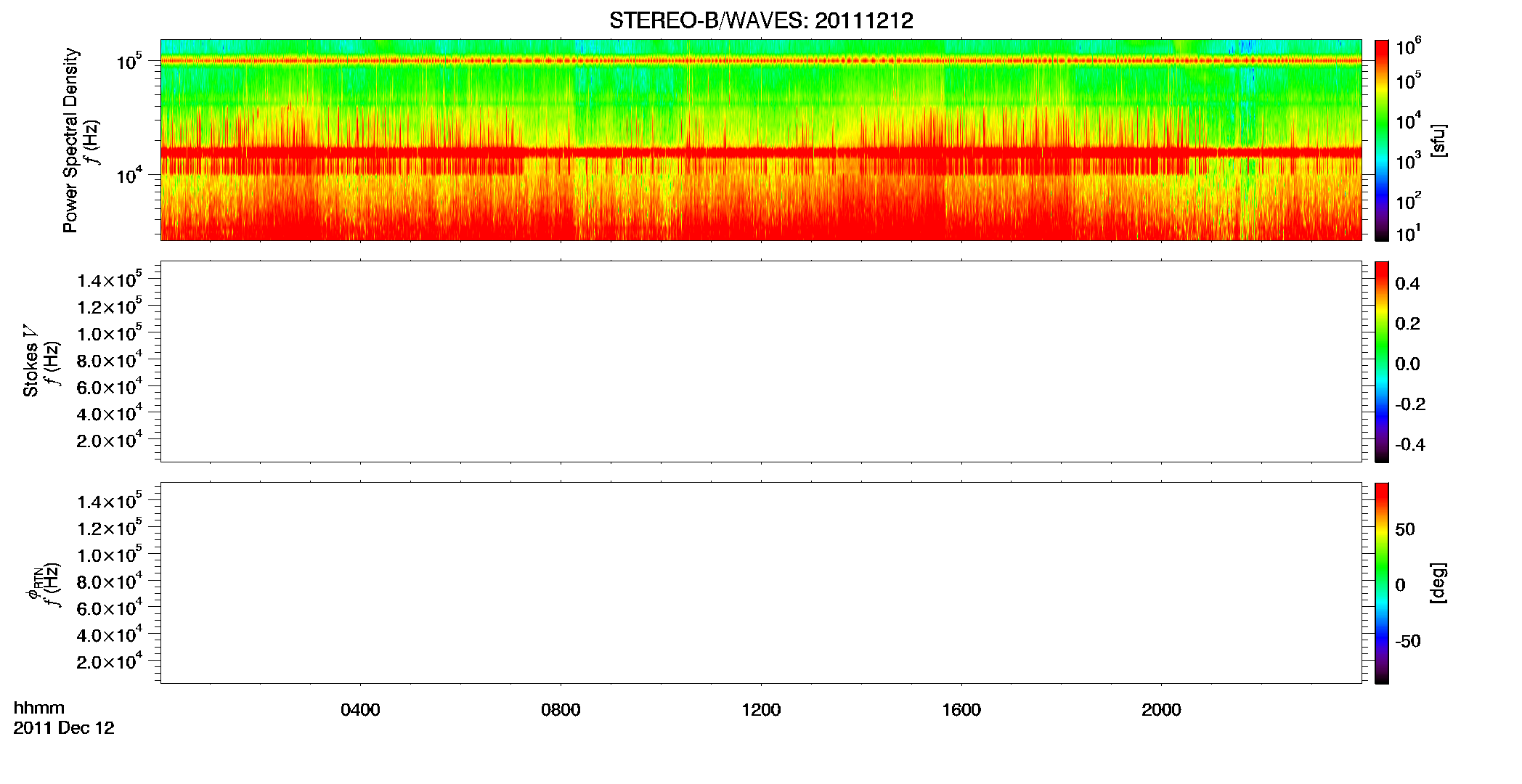
Task: Click the [deg] units label
Action: click(1438, 583)
